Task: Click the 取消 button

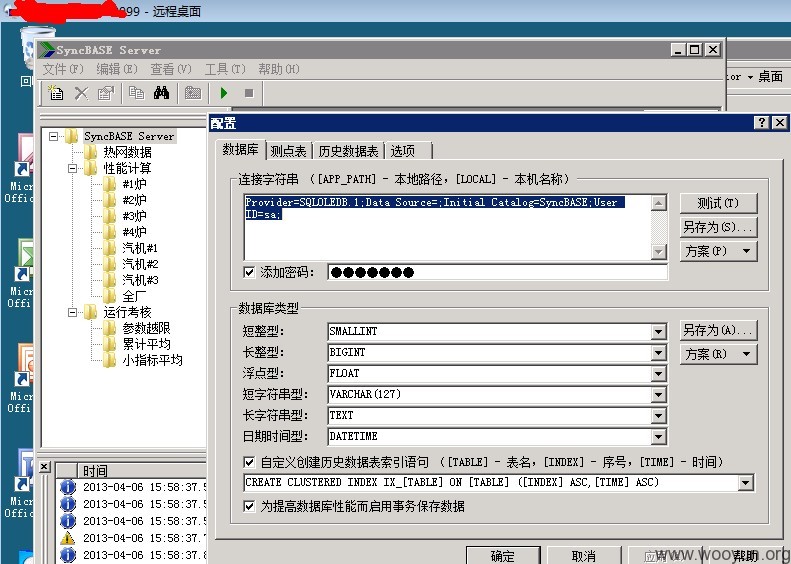Action: click(x=584, y=556)
